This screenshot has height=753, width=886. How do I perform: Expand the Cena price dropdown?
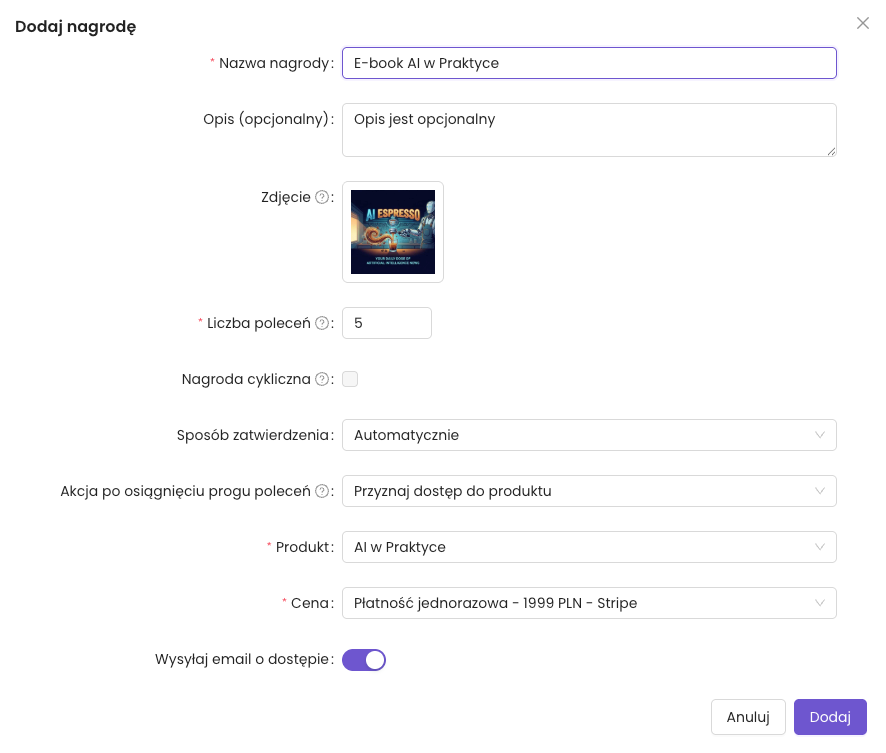pos(588,603)
